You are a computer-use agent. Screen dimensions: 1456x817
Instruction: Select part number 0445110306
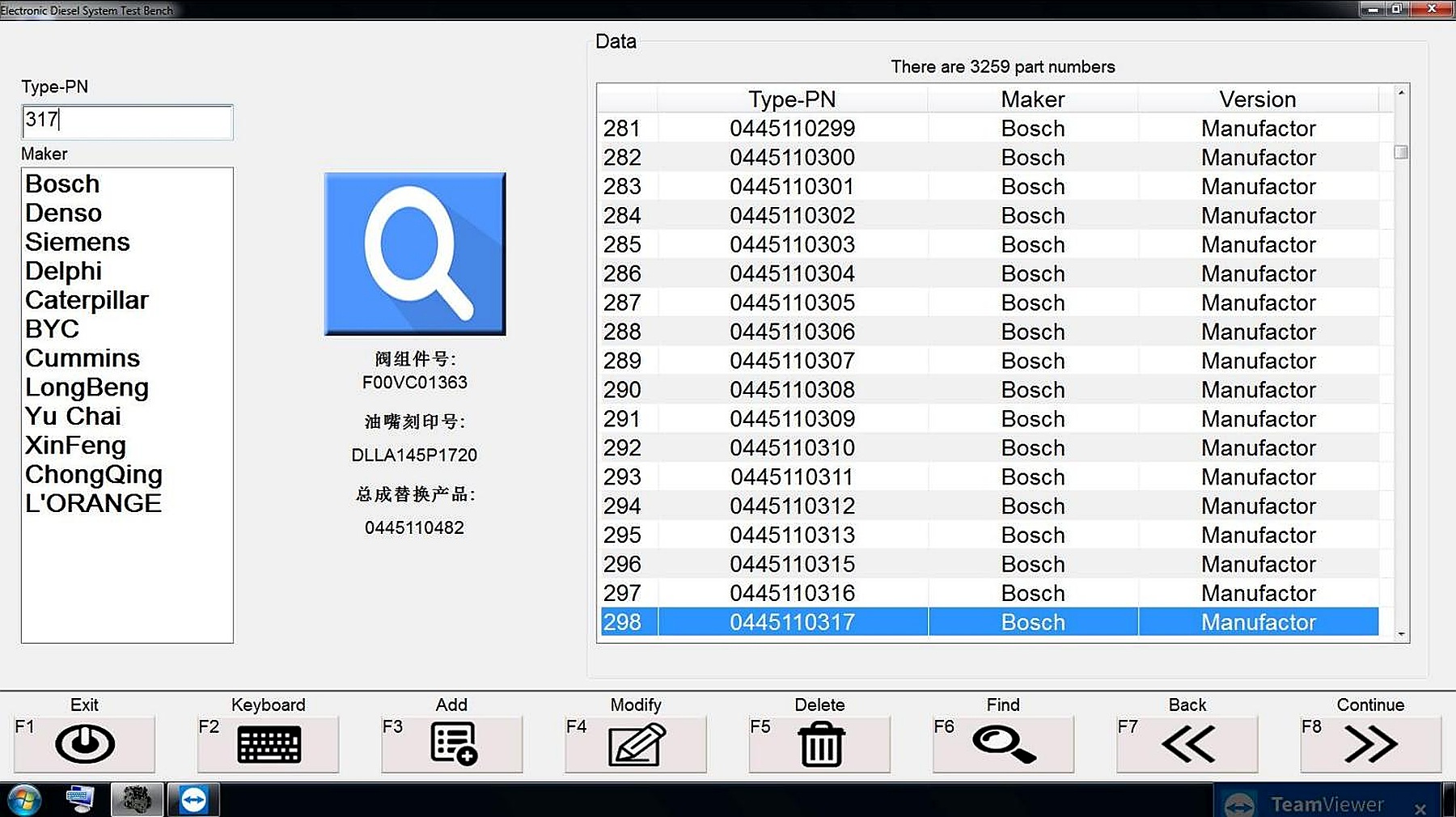coord(792,332)
